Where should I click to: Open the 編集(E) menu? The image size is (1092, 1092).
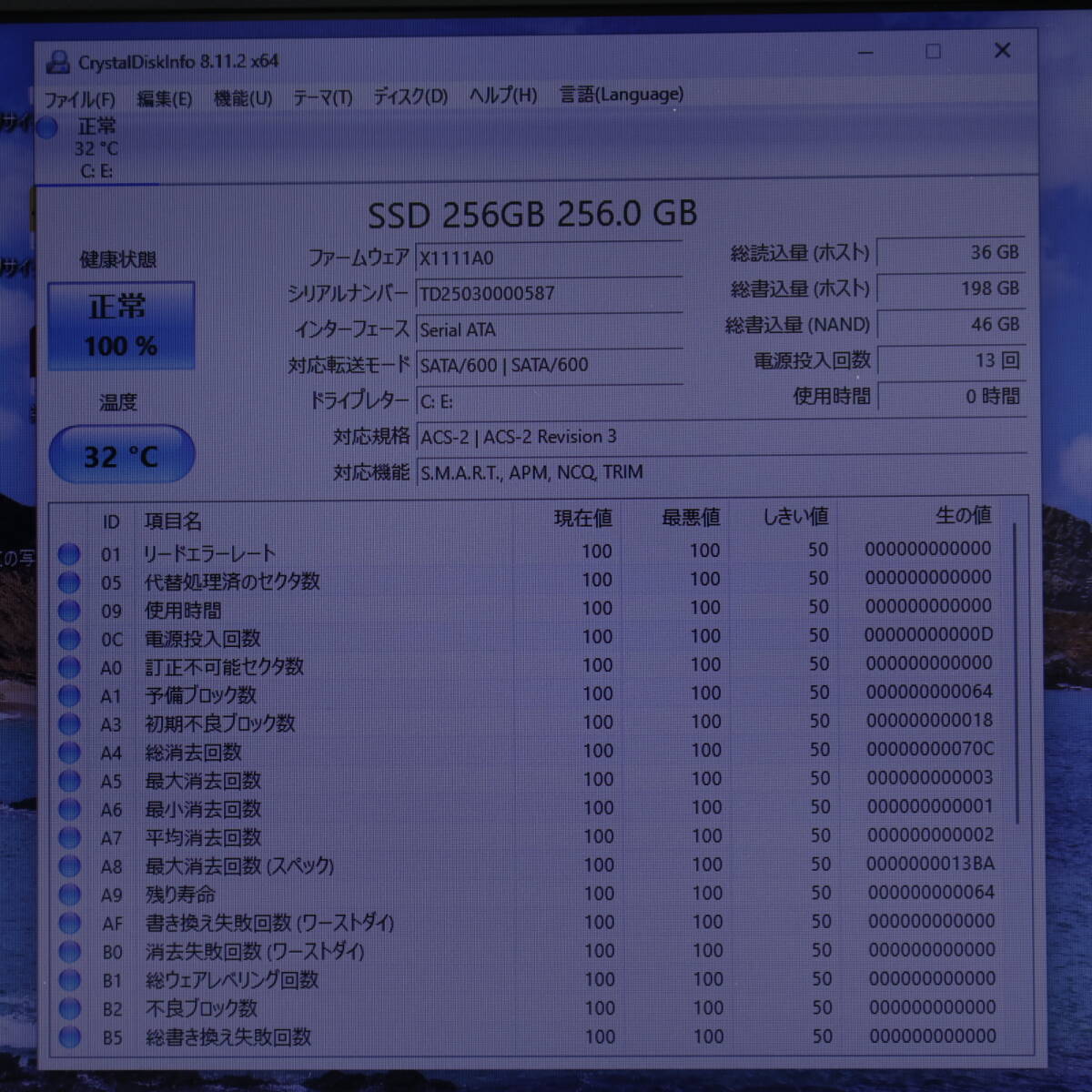(164, 98)
